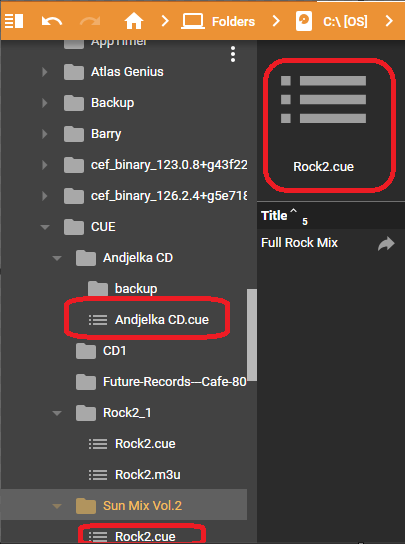Click the Rock2.cue caption under artwork
405x544 pixels.
tap(323, 167)
